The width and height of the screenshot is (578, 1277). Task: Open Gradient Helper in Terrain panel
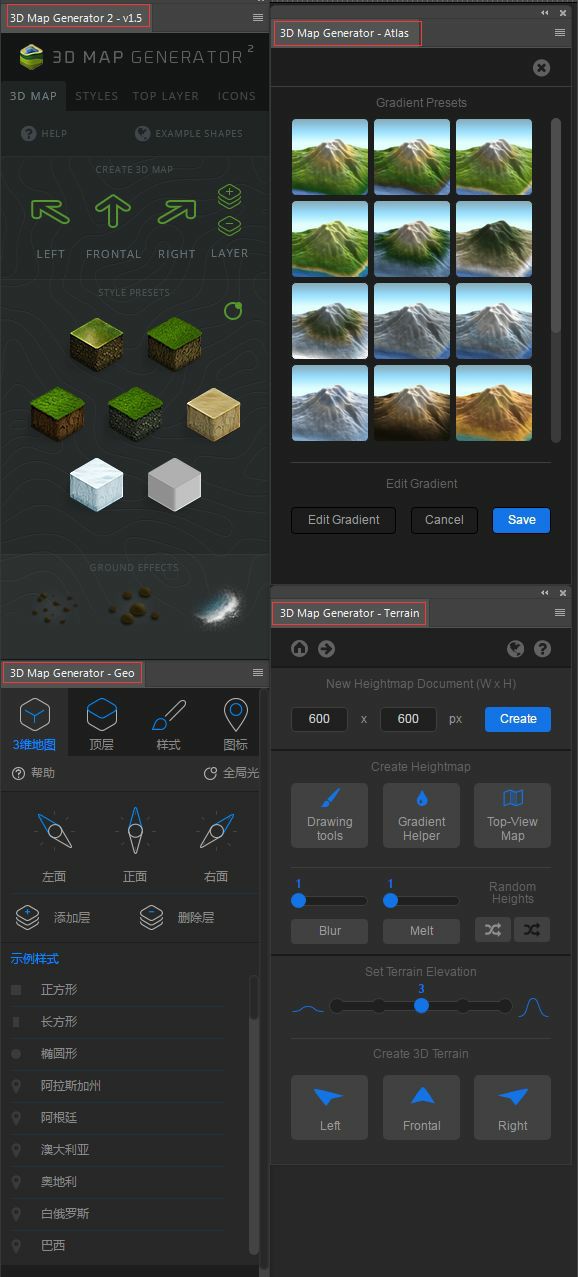click(421, 815)
